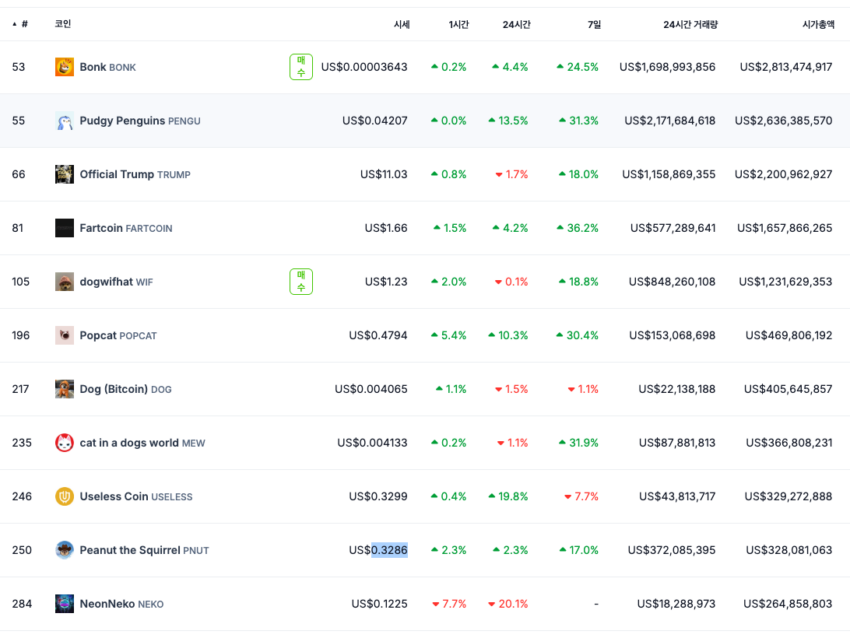Screen dimensions: 850x638
Task: Click the Fartcoin black logo icon
Action: (64, 228)
